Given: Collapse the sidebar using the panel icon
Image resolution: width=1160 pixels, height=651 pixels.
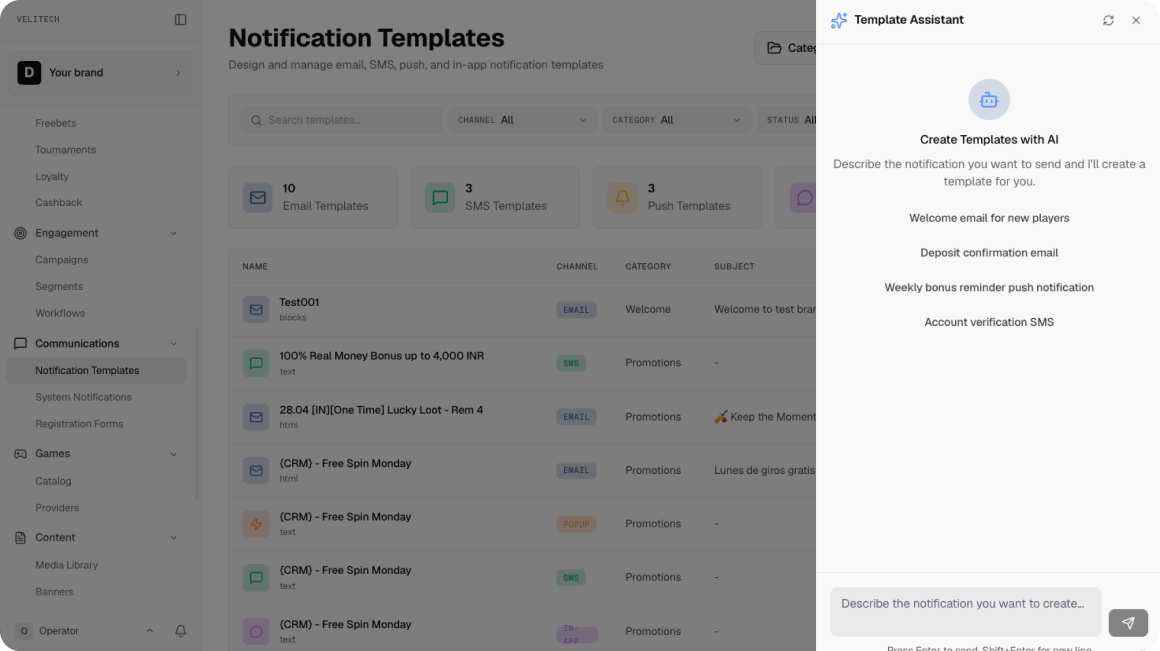Looking at the screenshot, I should 181,19.
